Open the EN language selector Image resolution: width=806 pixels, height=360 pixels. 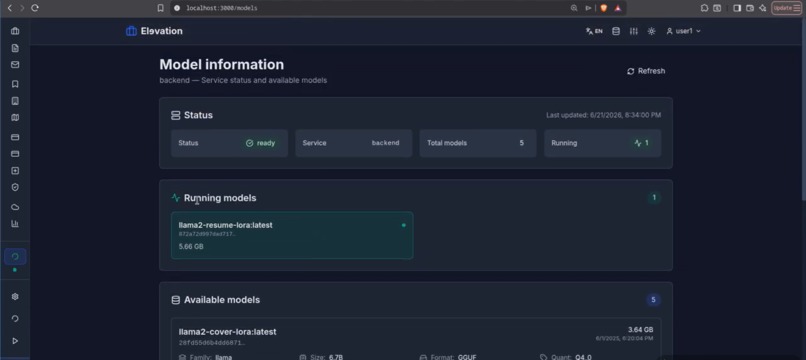click(x=594, y=31)
